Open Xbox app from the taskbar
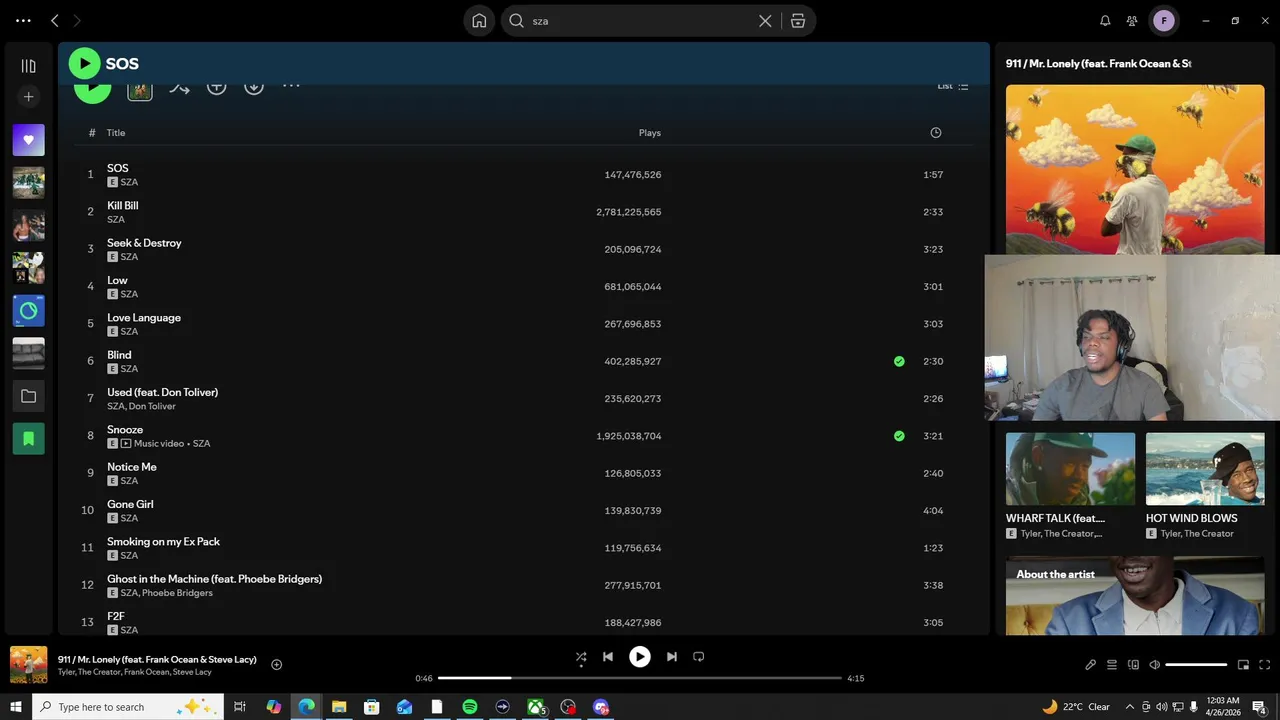This screenshot has height=720, width=1280. [x=536, y=707]
